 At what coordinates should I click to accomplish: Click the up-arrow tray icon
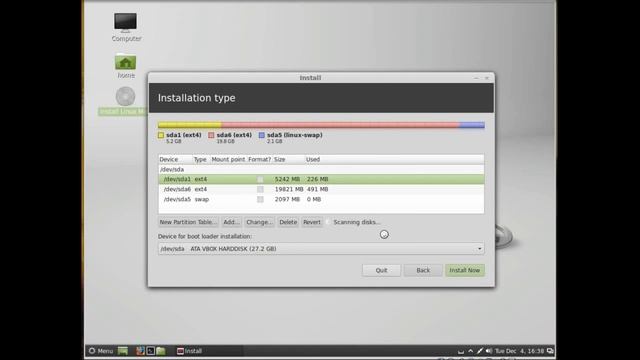[470, 351]
